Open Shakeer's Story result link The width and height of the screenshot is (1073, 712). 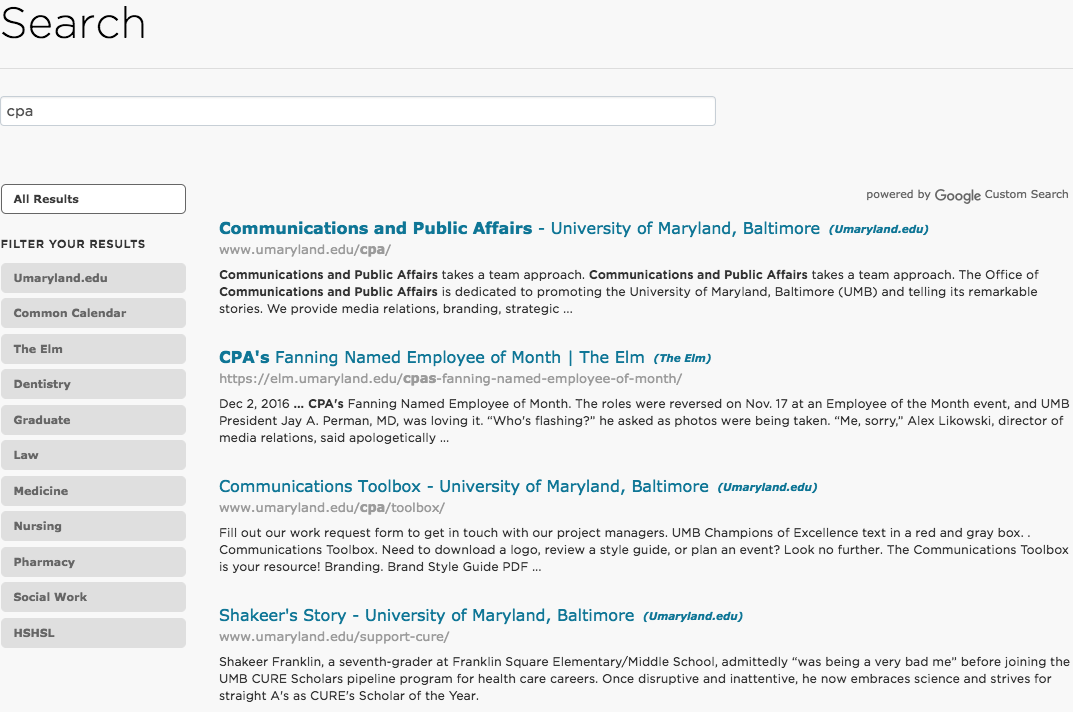pyautogui.click(x=426, y=616)
